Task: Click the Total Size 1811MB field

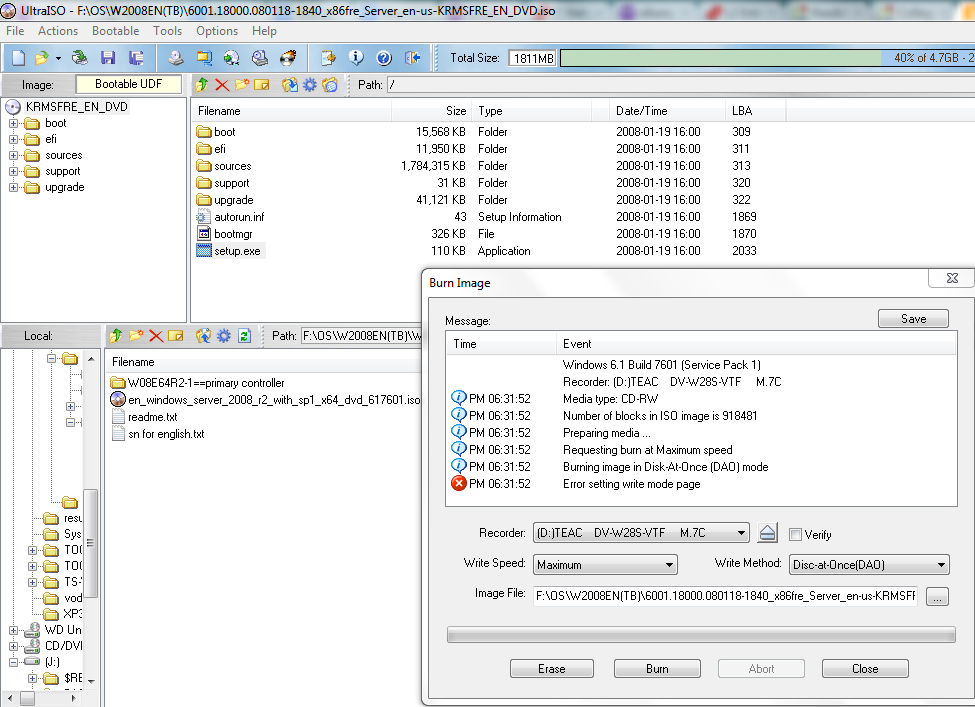Action: 532,58
